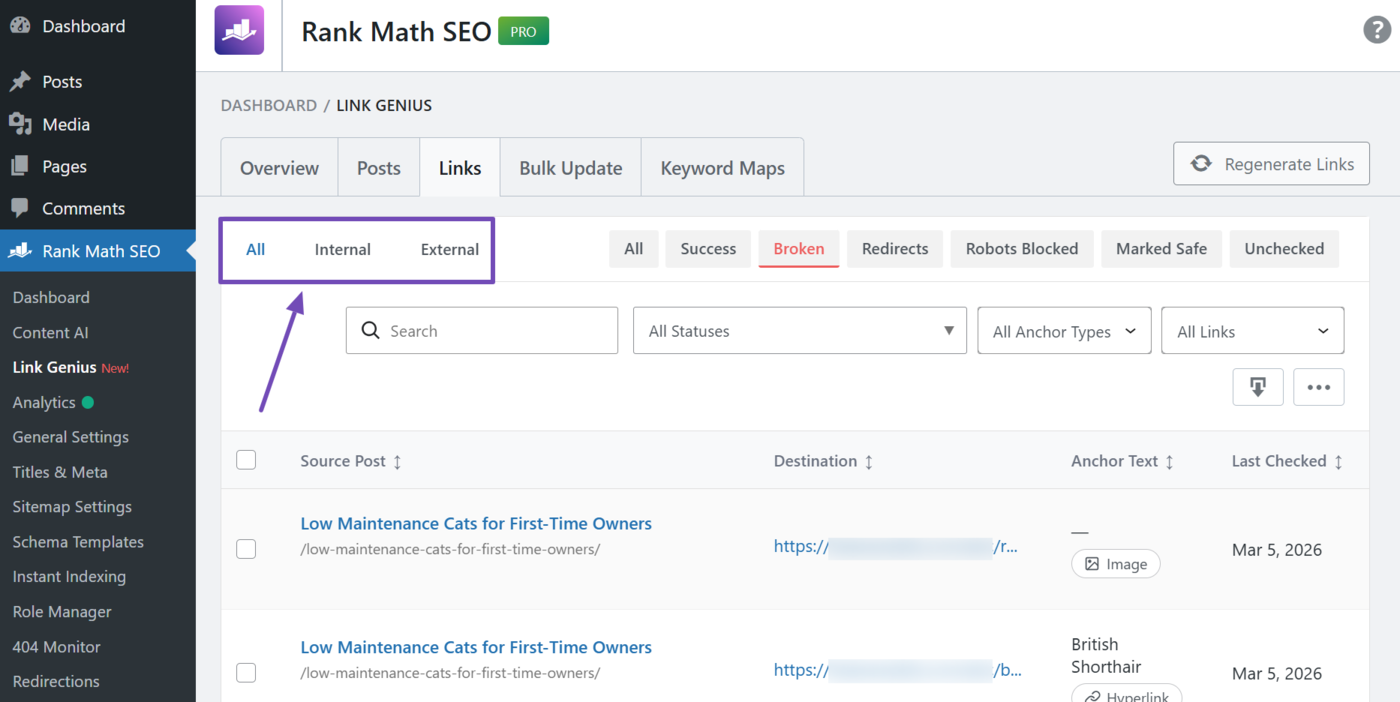This screenshot has height=702, width=1400.
Task: Sort by Destination arrows icon
Action: 868,462
